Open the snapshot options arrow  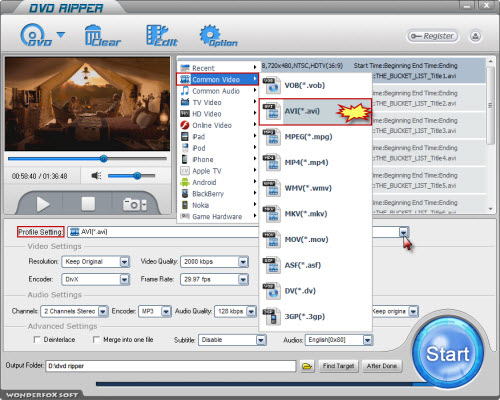[144, 205]
